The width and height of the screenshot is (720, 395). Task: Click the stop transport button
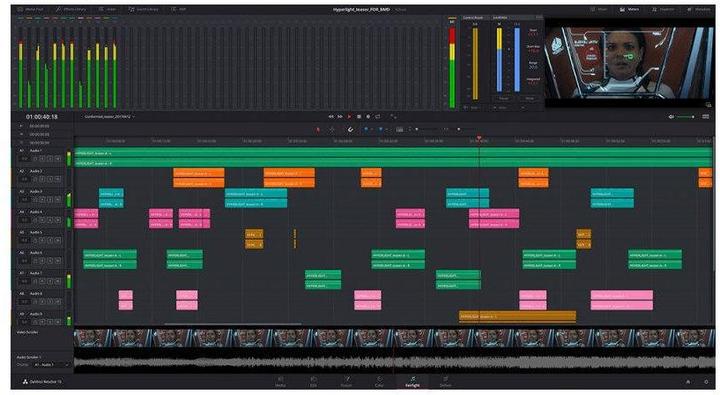tap(359, 117)
